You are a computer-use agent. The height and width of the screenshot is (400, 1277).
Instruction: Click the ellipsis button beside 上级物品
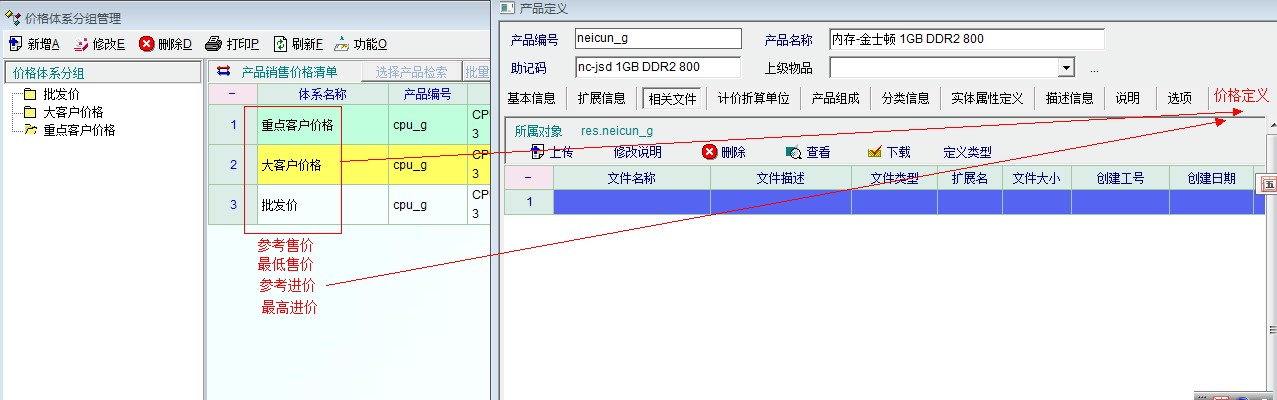1094,69
